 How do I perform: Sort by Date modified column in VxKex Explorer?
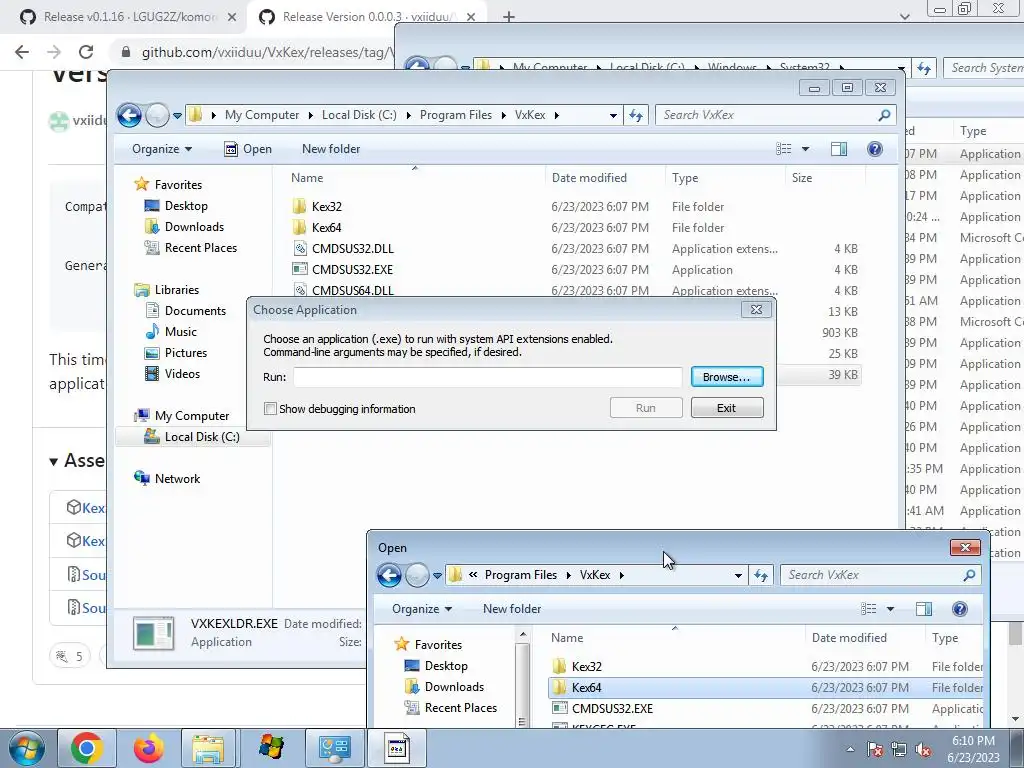point(589,178)
